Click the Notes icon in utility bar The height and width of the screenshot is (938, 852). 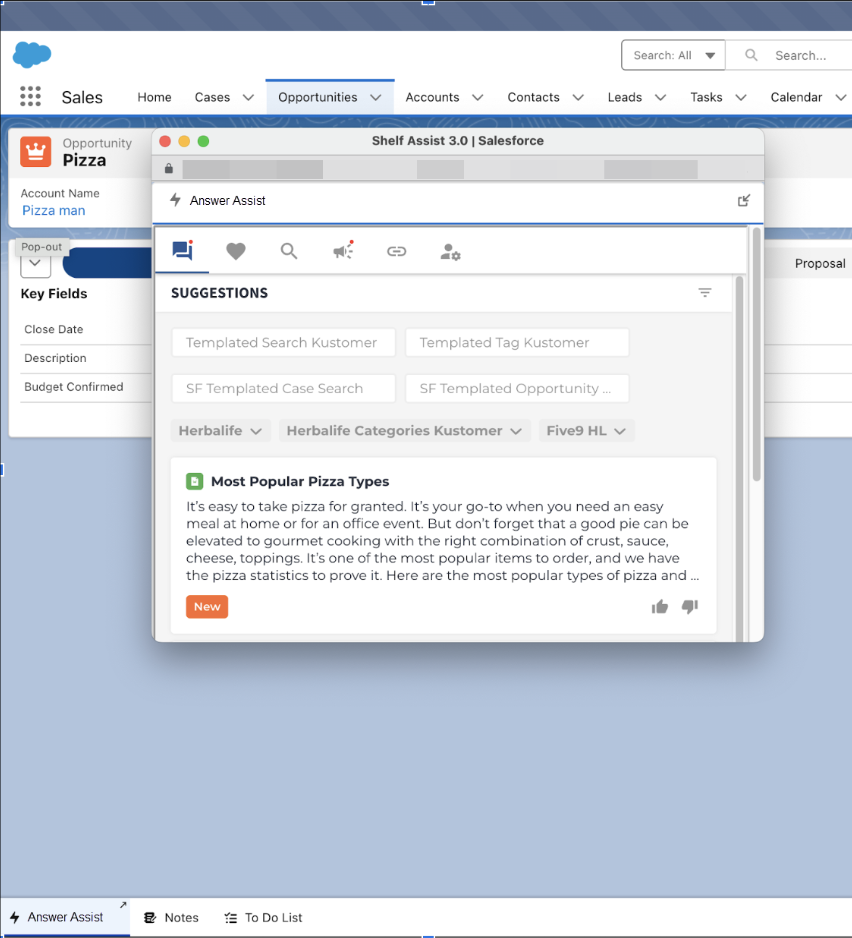coord(150,917)
